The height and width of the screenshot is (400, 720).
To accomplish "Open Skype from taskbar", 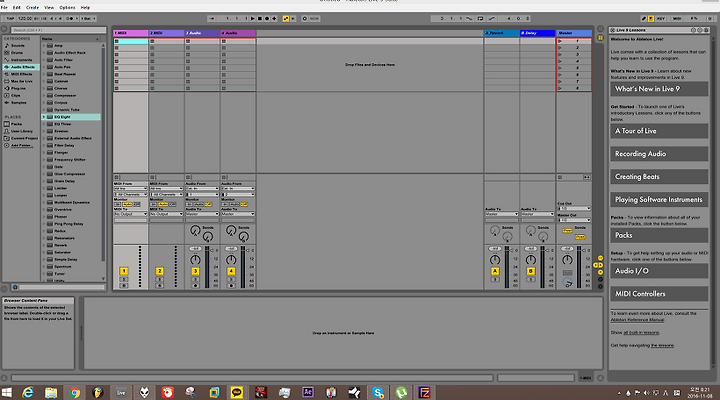I will (378, 393).
